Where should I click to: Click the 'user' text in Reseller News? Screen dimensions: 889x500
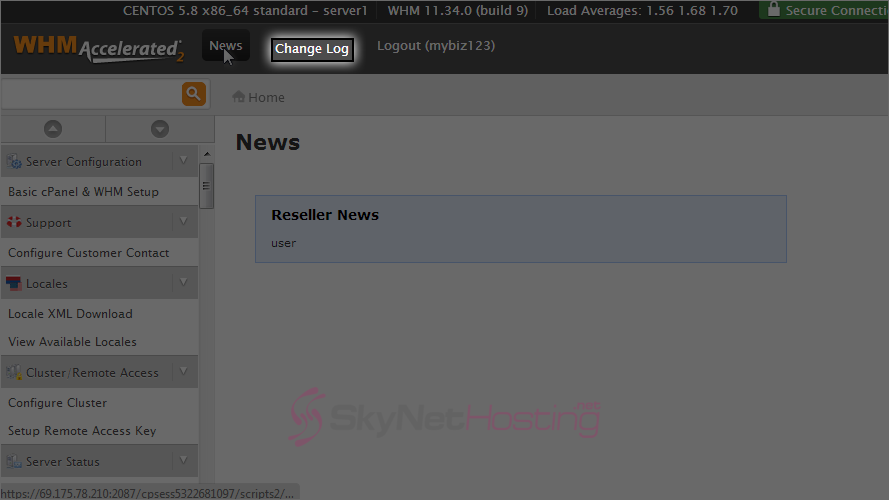coord(283,243)
